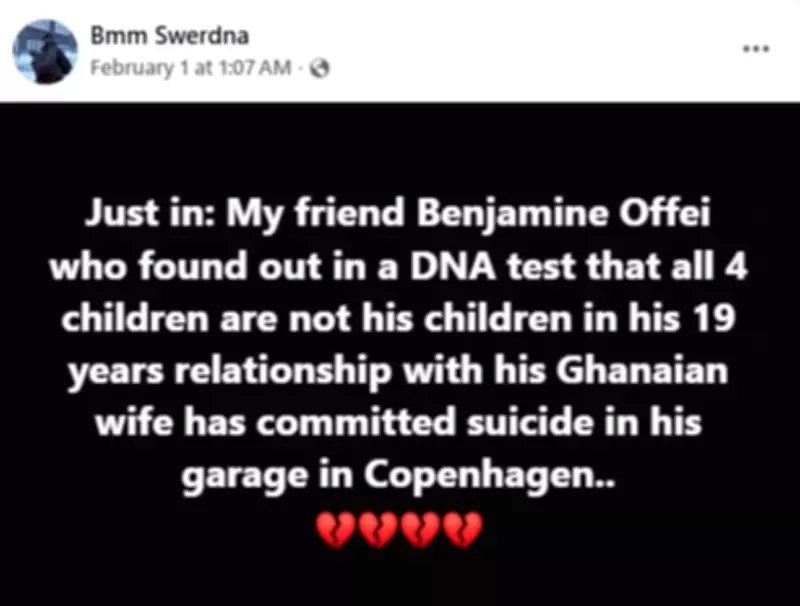Click the word Copenhagen in the post
The image size is (800, 606).
coord(483,475)
